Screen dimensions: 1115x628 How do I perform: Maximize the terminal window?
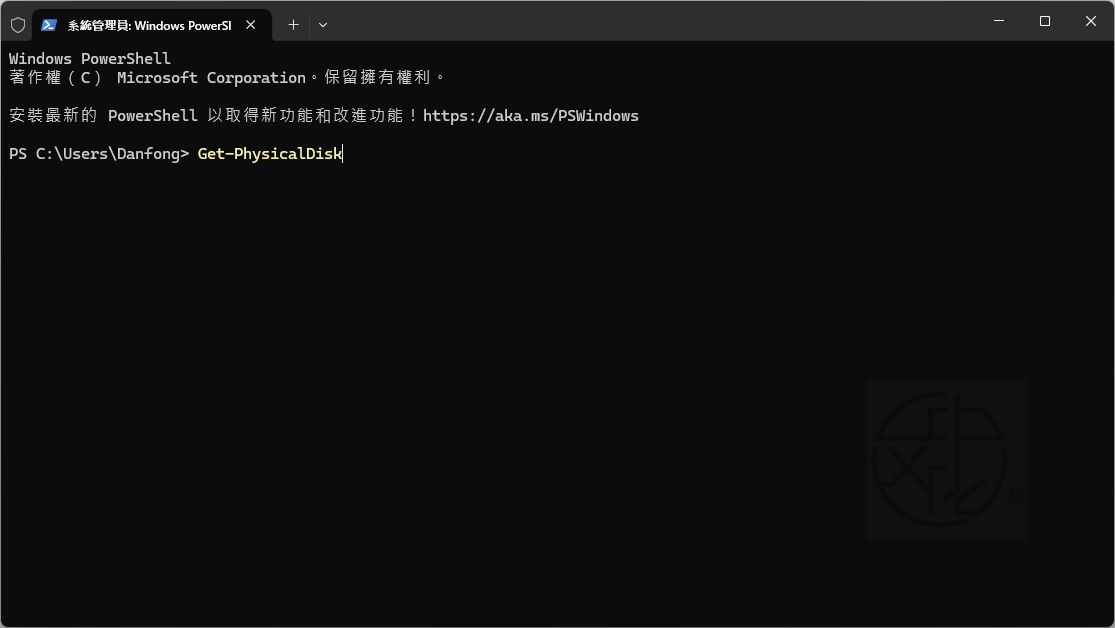1045,21
